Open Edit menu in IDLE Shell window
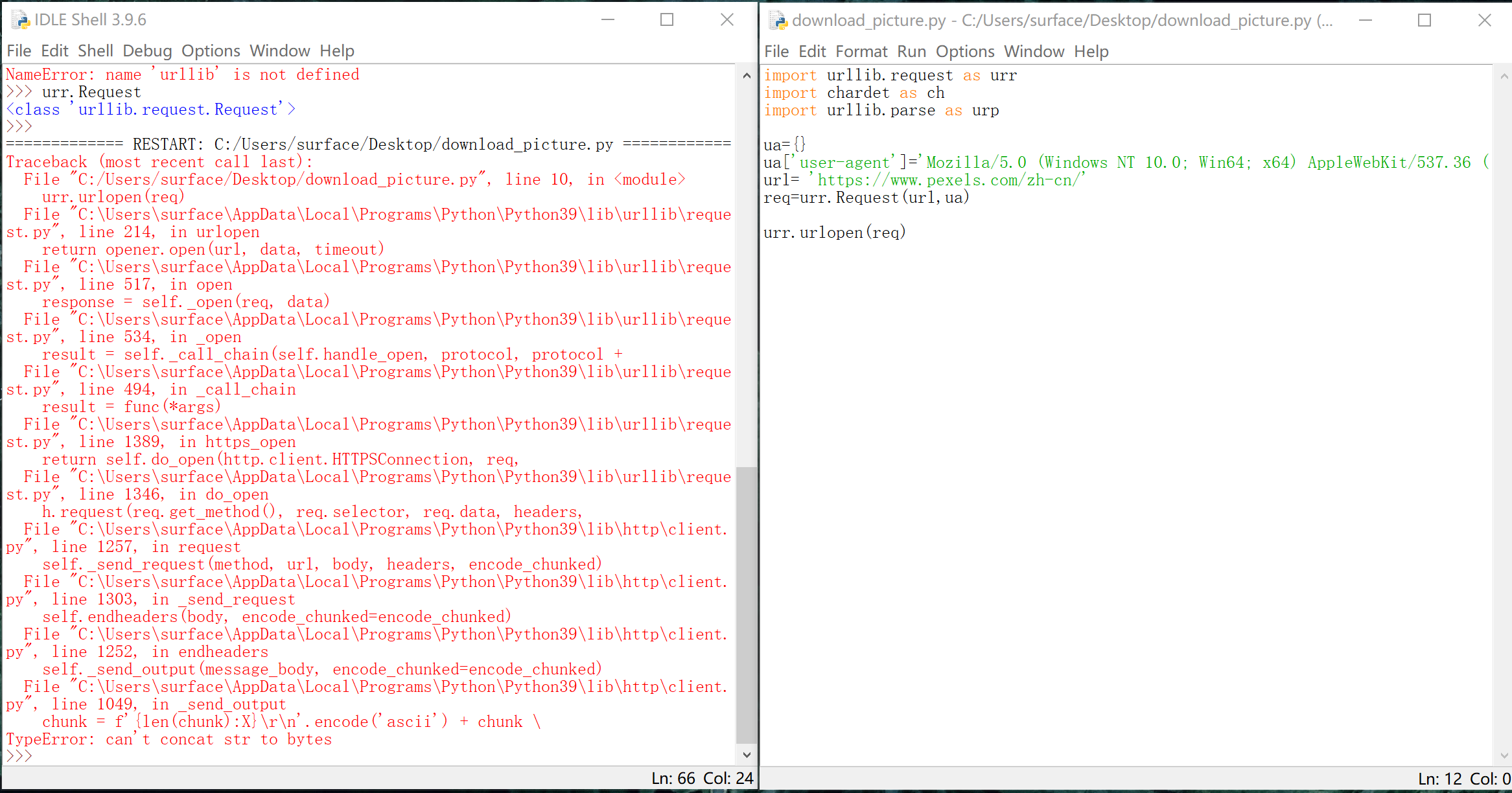This screenshot has height=793, width=1512. 54,51
